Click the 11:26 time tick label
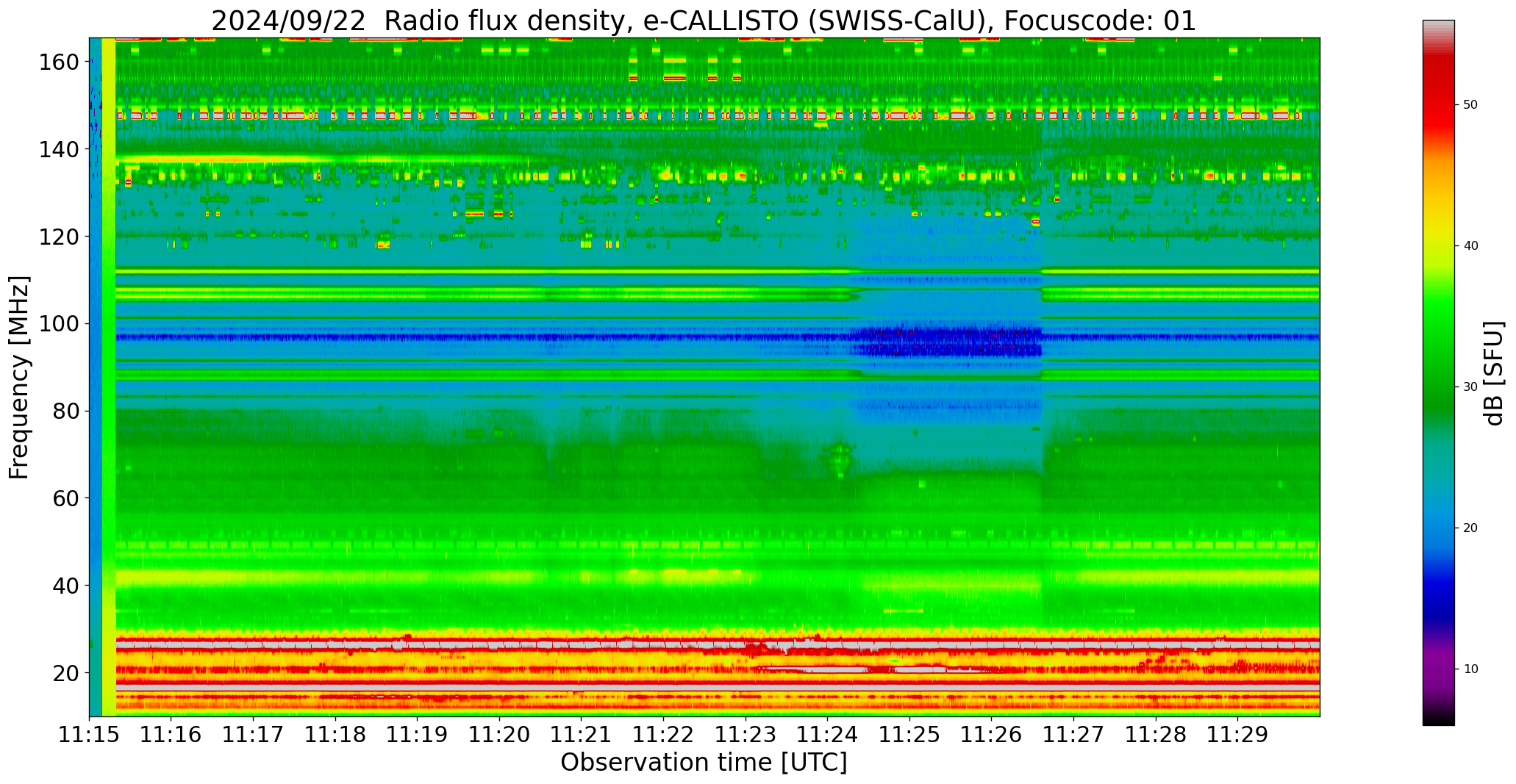This screenshot has height=784, width=1516. [992, 735]
